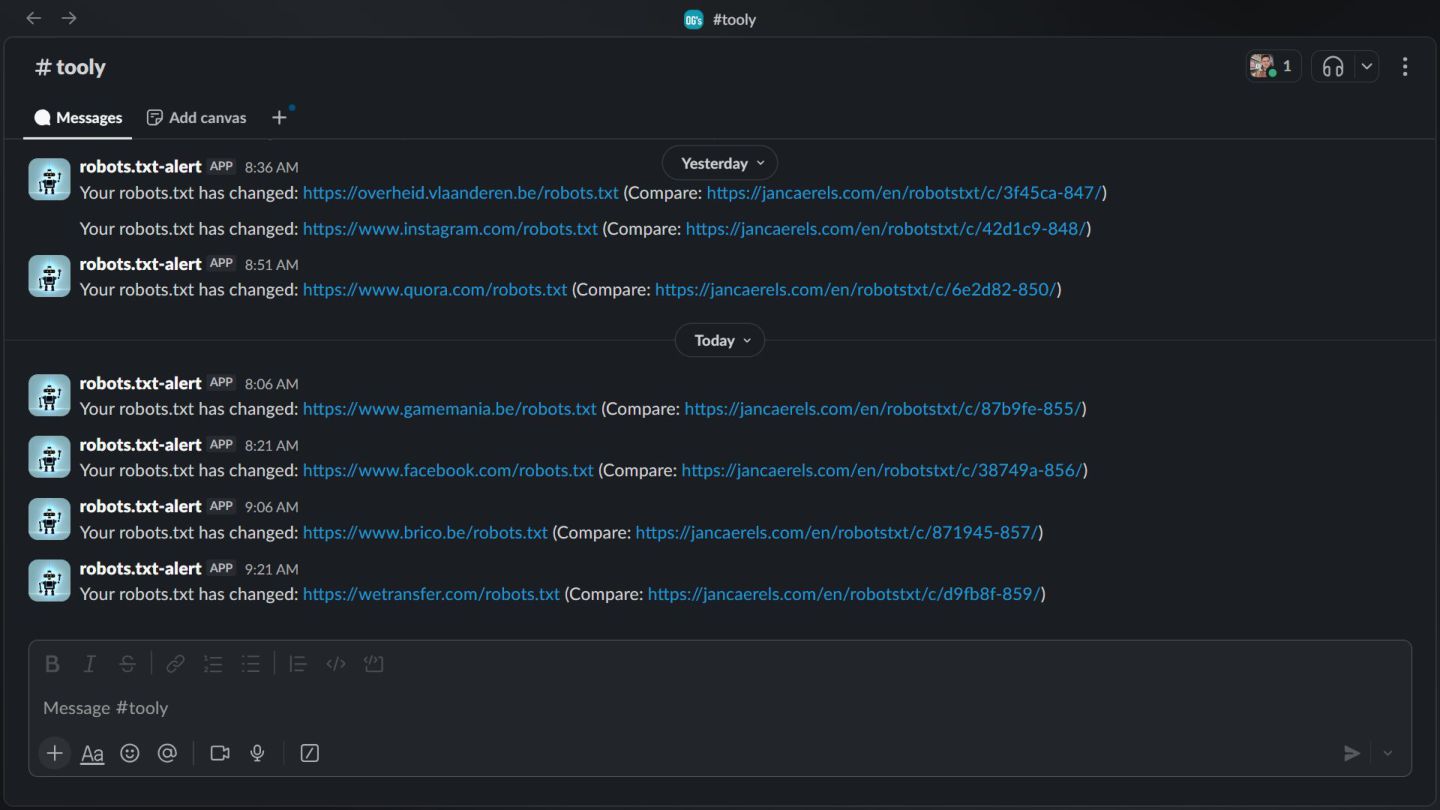
Task: Insert a bulleted list
Action: 250,663
